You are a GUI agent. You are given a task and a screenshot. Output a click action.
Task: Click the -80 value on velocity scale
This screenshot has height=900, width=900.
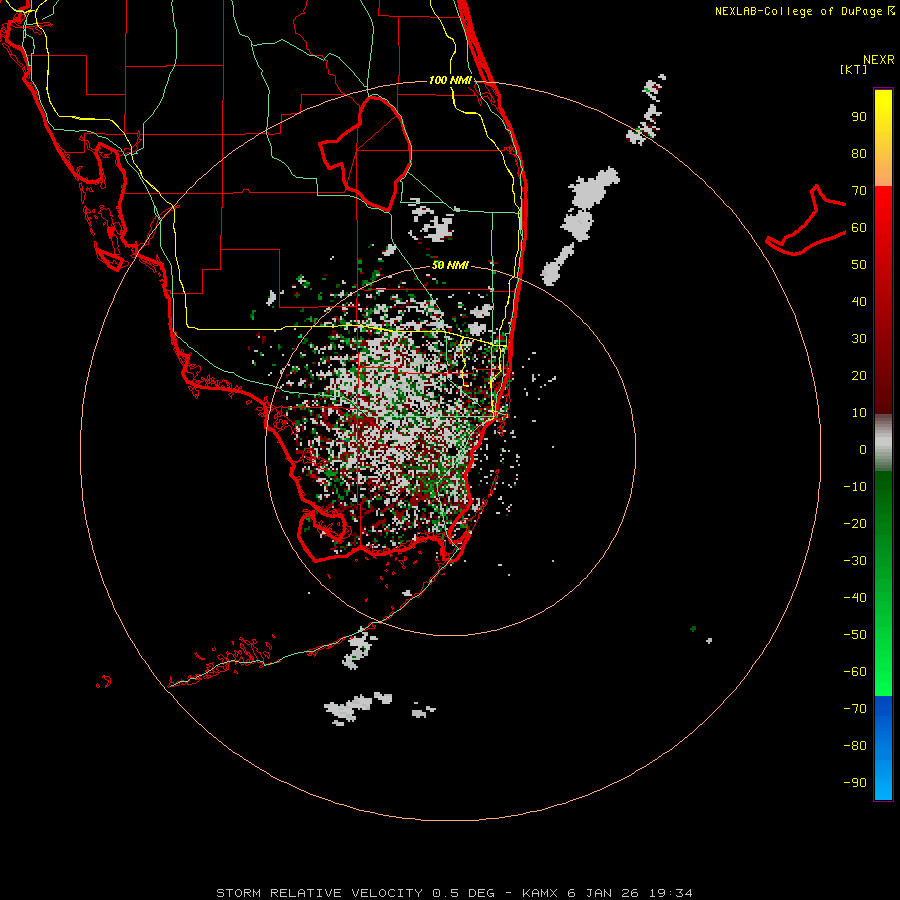(x=855, y=746)
